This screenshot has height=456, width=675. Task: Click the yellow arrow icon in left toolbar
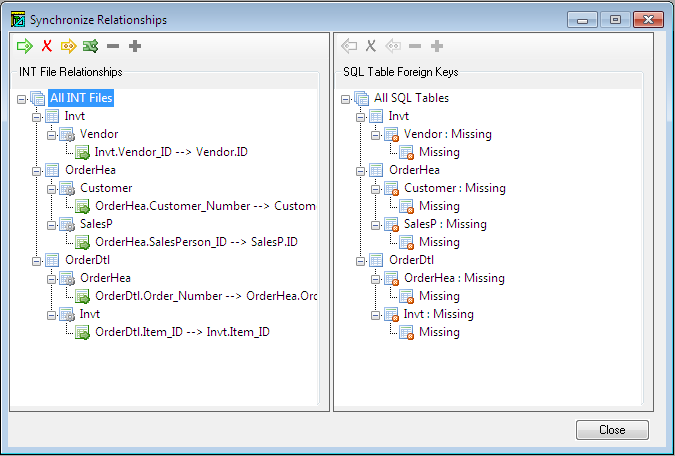click(x=69, y=46)
